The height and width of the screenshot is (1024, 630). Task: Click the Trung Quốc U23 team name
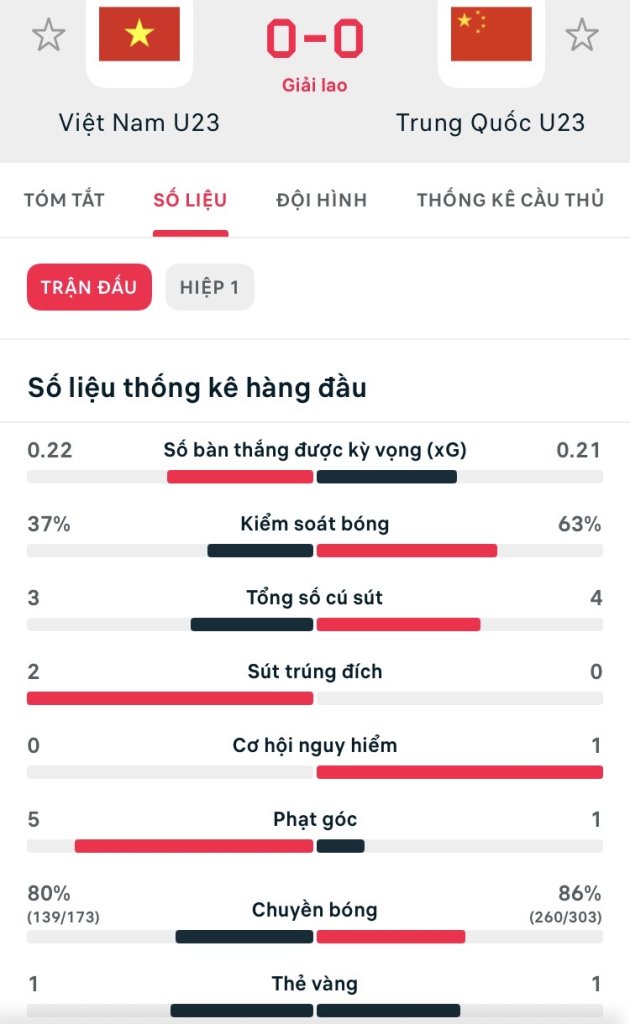coord(490,123)
